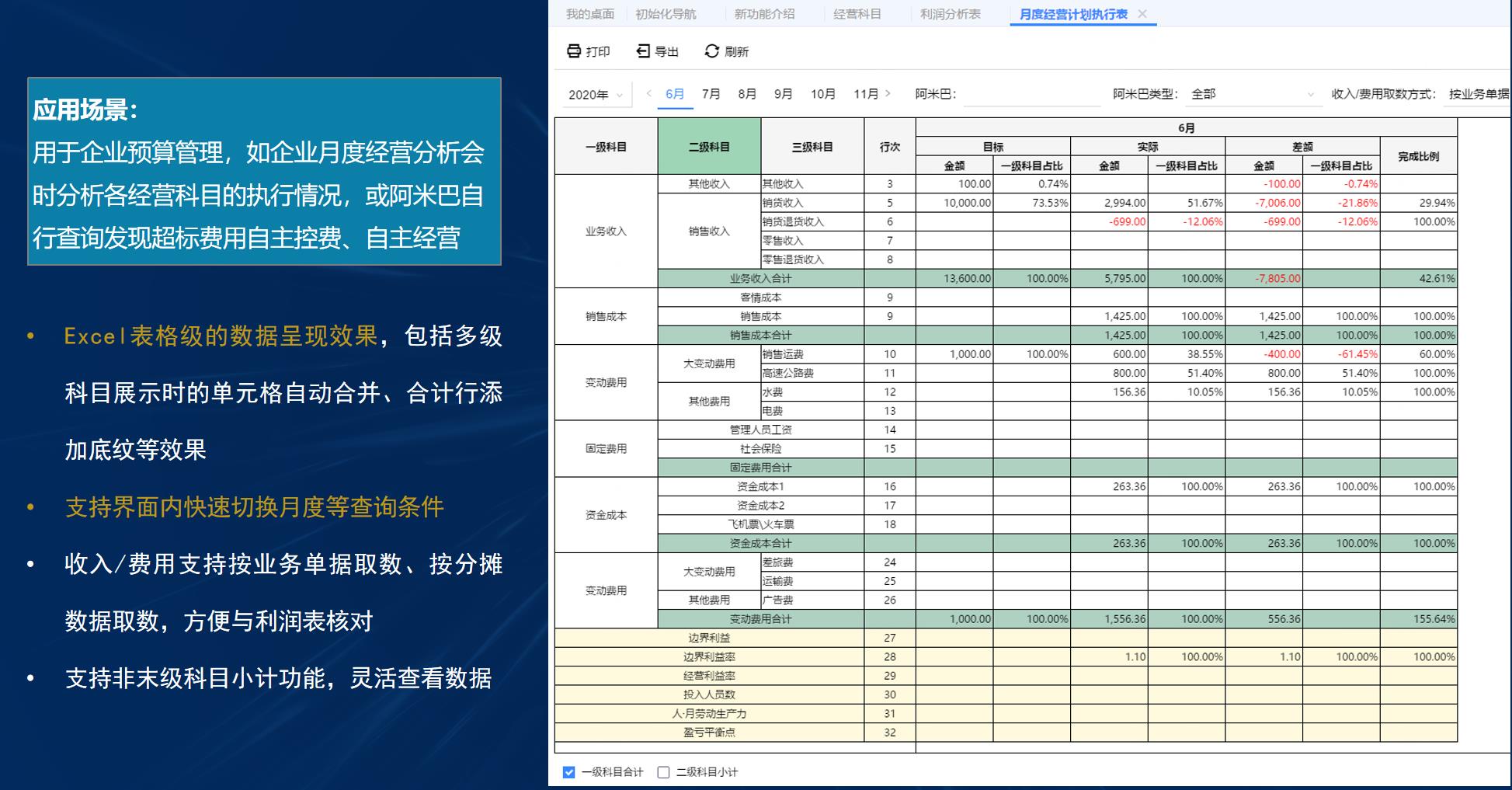This screenshot has width=1512, height=790.
Task: Select the 月度经营计划执行表 tab
Action: click(1073, 14)
